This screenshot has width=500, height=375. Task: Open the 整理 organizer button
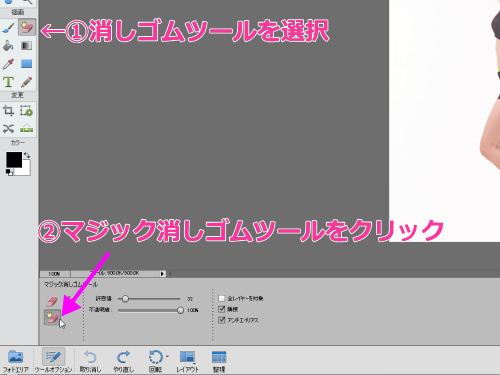219,361
